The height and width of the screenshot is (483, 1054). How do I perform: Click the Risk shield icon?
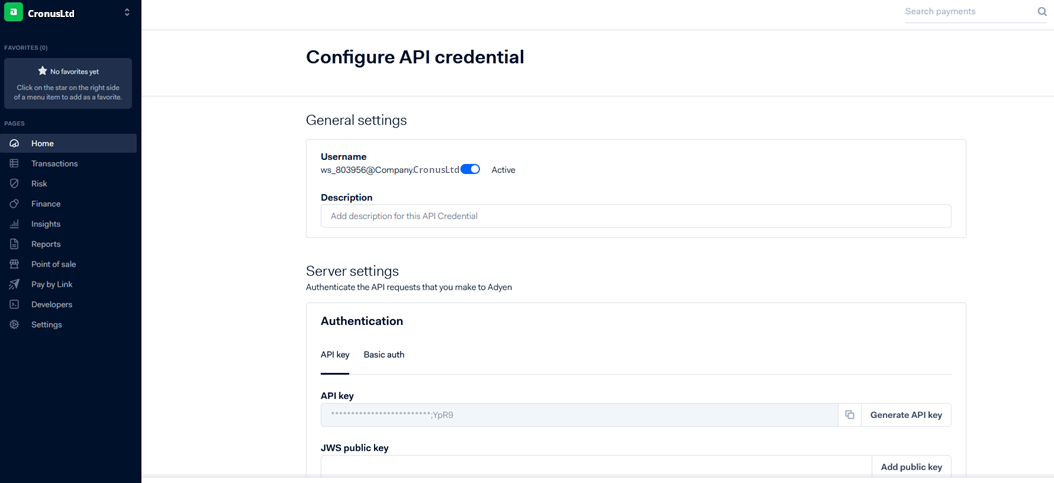14,184
